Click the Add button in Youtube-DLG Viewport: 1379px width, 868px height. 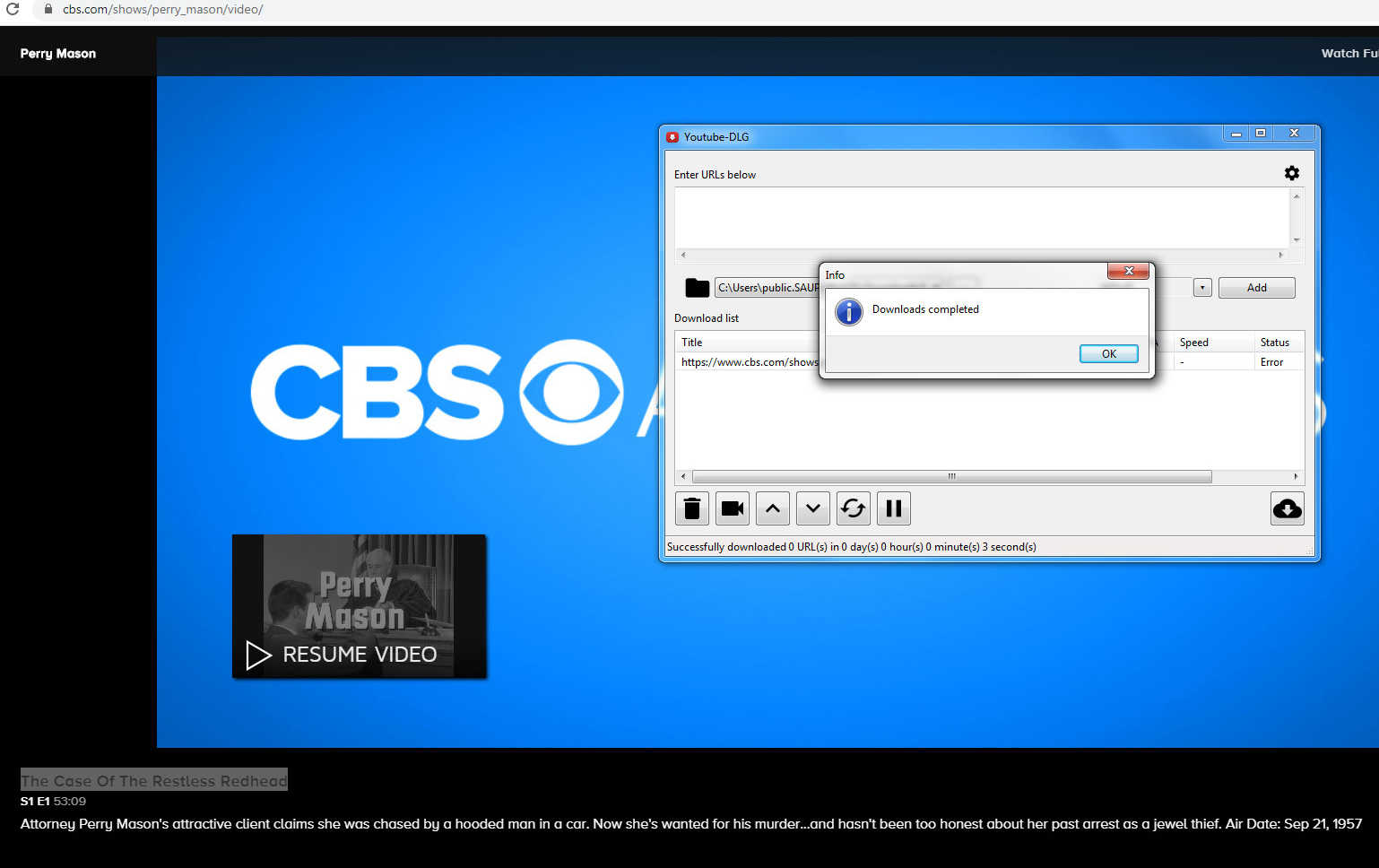[x=1256, y=288]
